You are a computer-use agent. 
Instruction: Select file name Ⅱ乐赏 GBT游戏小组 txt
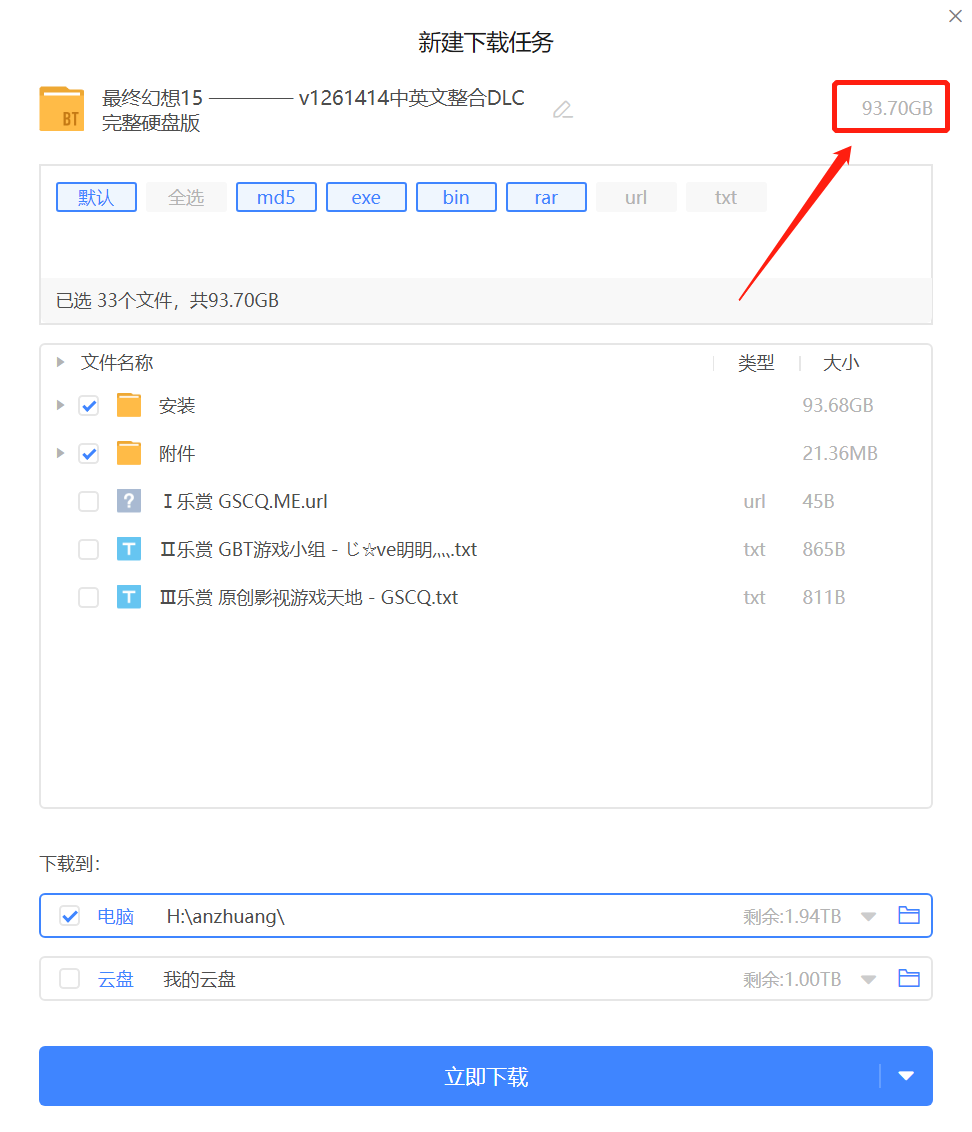(x=318, y=549)
